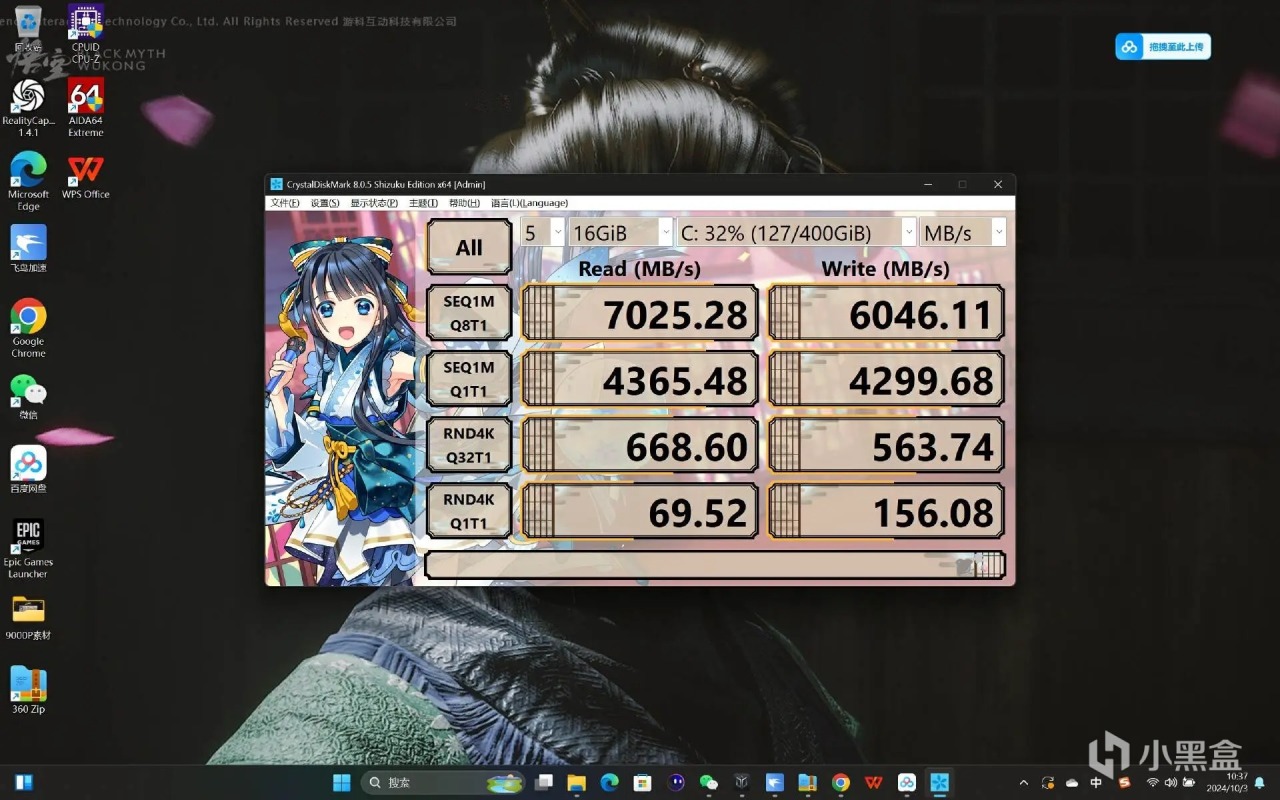The width and height of the screenshot is (1280, 800).
Task: Close the CrystalDiskMark window
Action: [998, 184]
